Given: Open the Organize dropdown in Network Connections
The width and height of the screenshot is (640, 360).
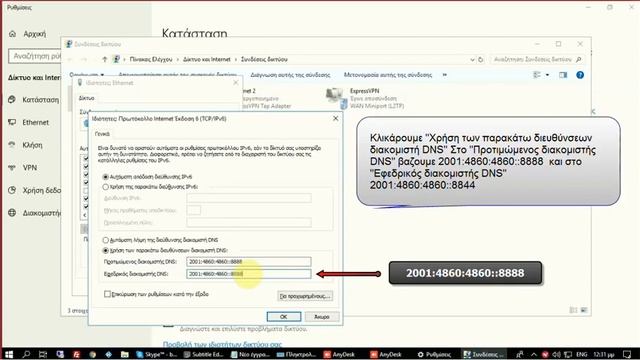Looking at the screenshot, I should pos(87,75).
